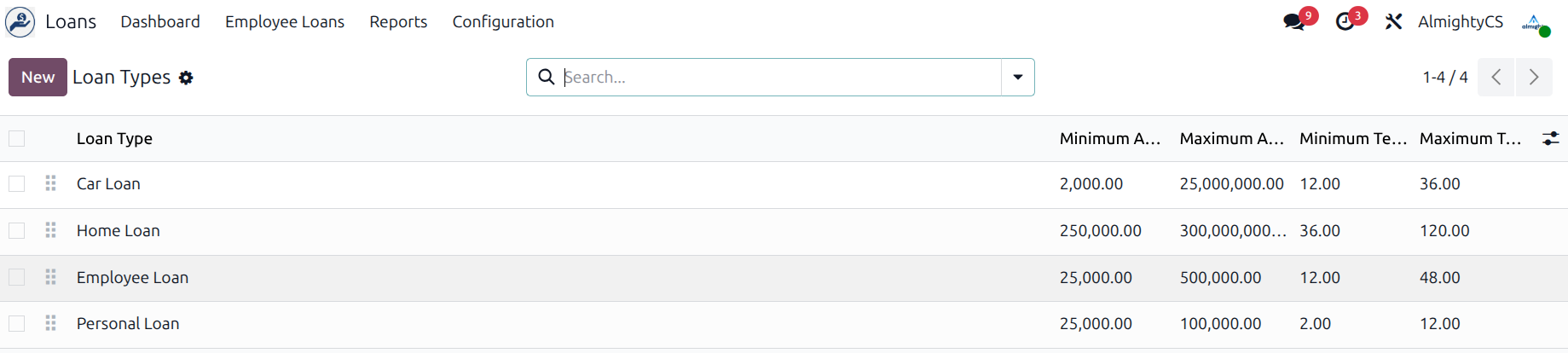
Task: Open the Reports menu
Action: point(398,22)
